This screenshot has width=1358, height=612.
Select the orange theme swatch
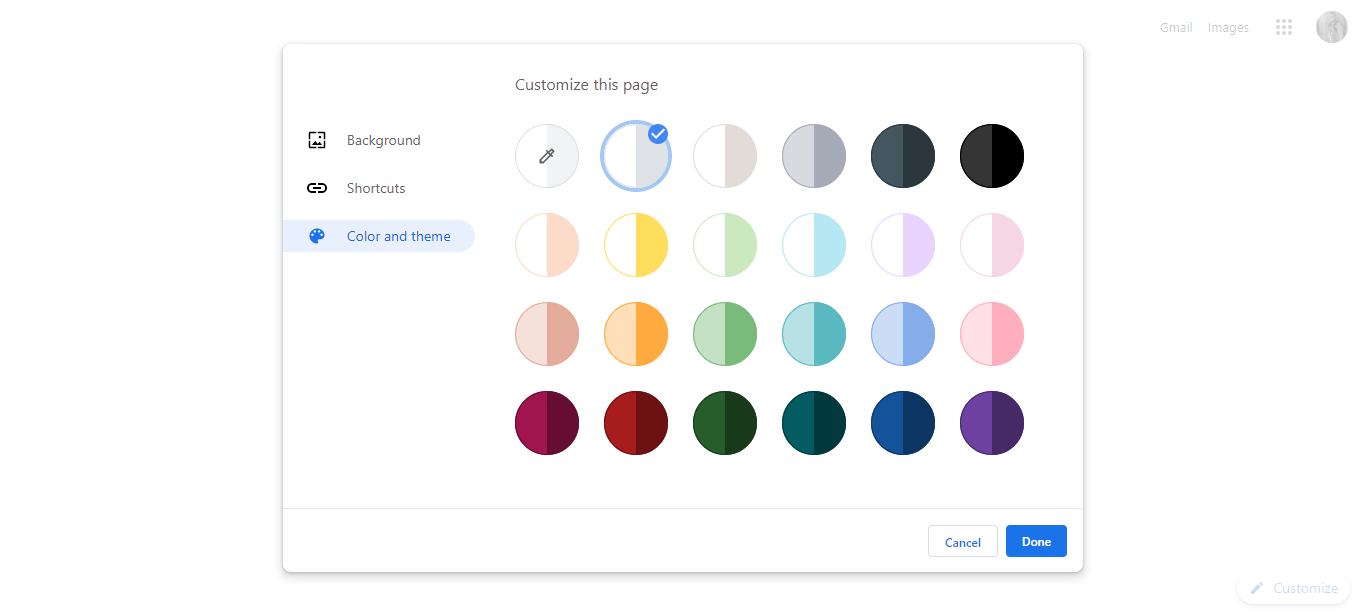click(x=636, y=334)
